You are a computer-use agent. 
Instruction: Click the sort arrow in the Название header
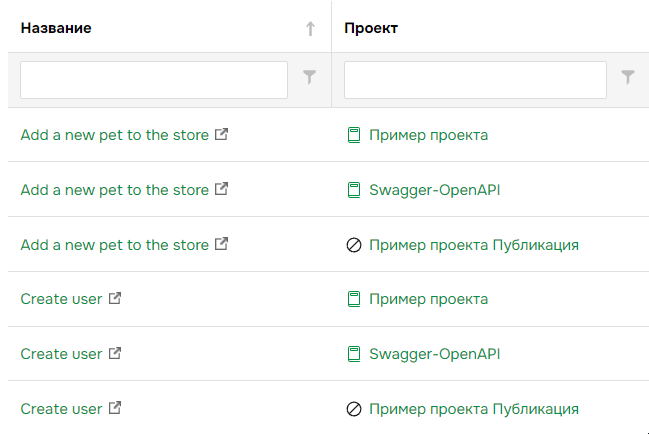click(310, 29)
